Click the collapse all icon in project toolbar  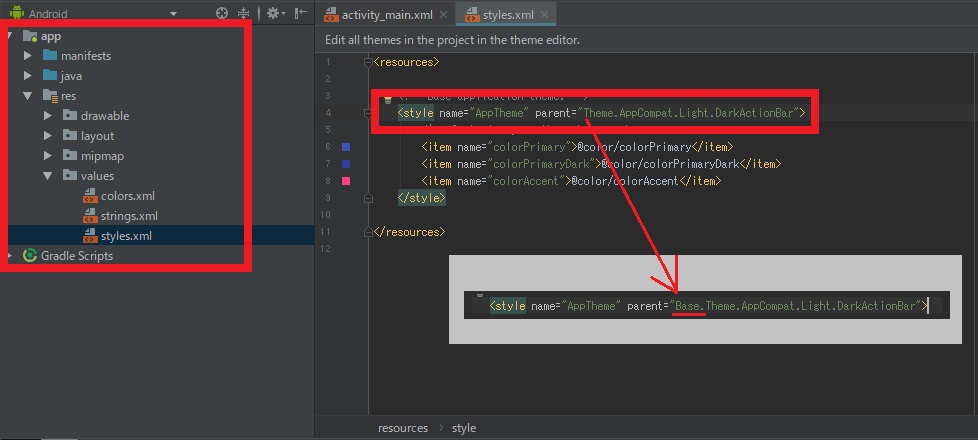[x=243, y=13]
